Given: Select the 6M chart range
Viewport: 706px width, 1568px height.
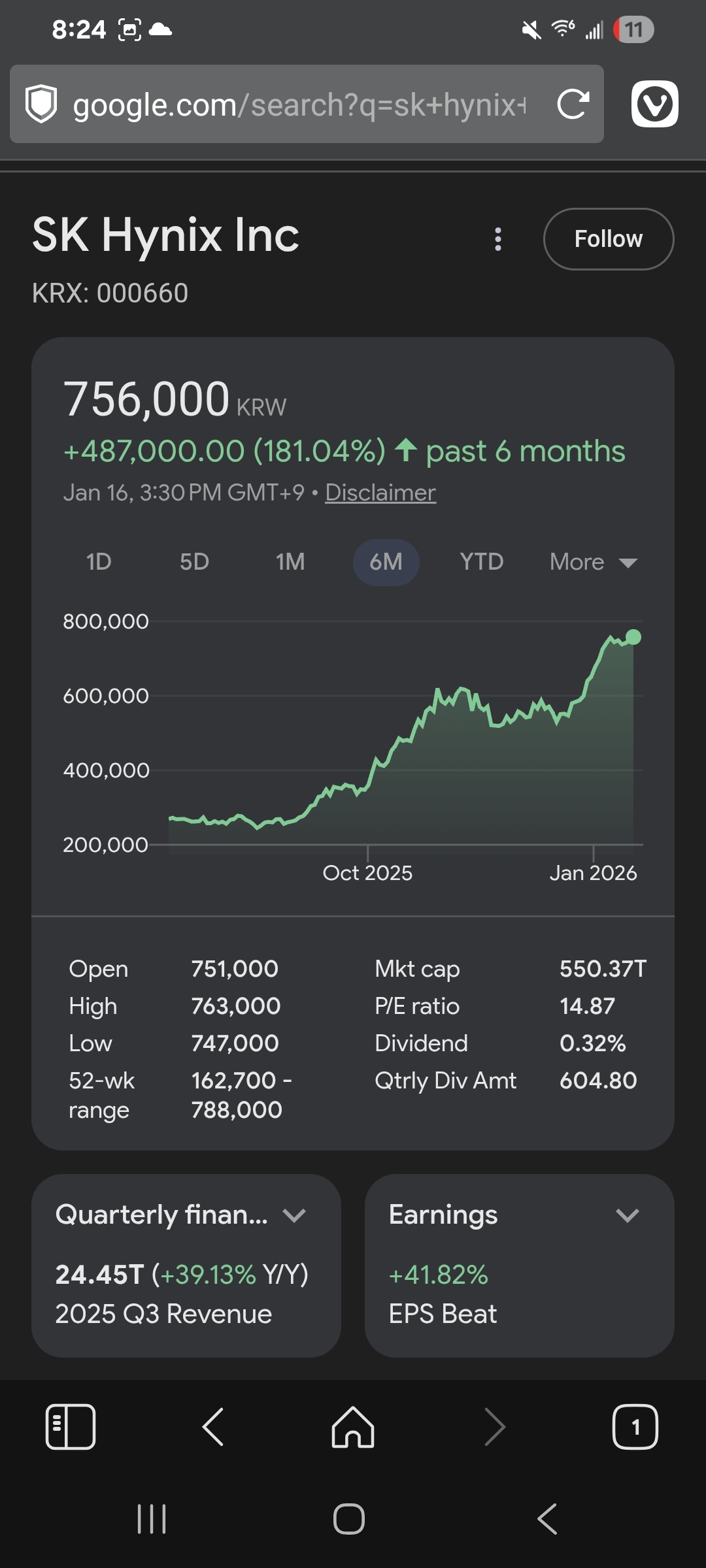Looking at the screenshot, I should (386, 562).
